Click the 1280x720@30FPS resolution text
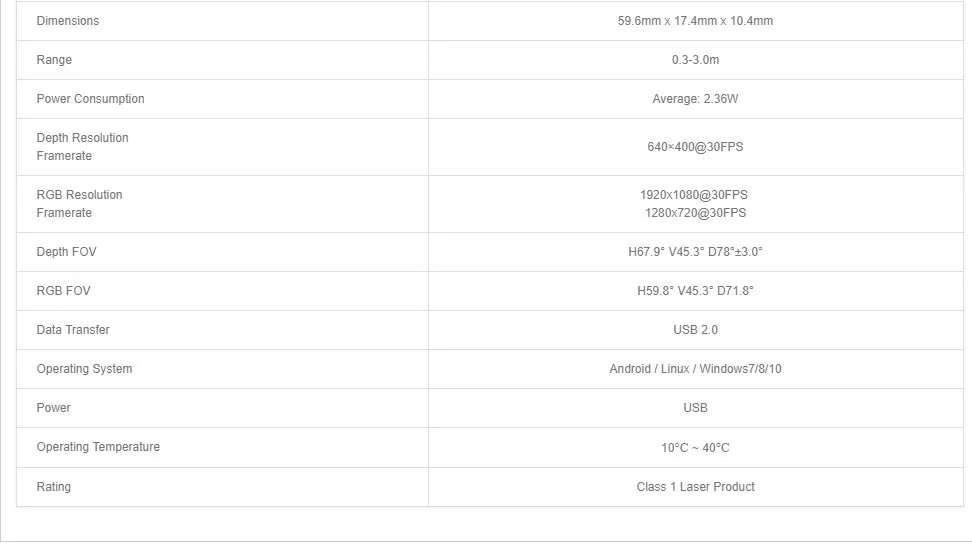 pyautogui.click(x=695, y=213)
